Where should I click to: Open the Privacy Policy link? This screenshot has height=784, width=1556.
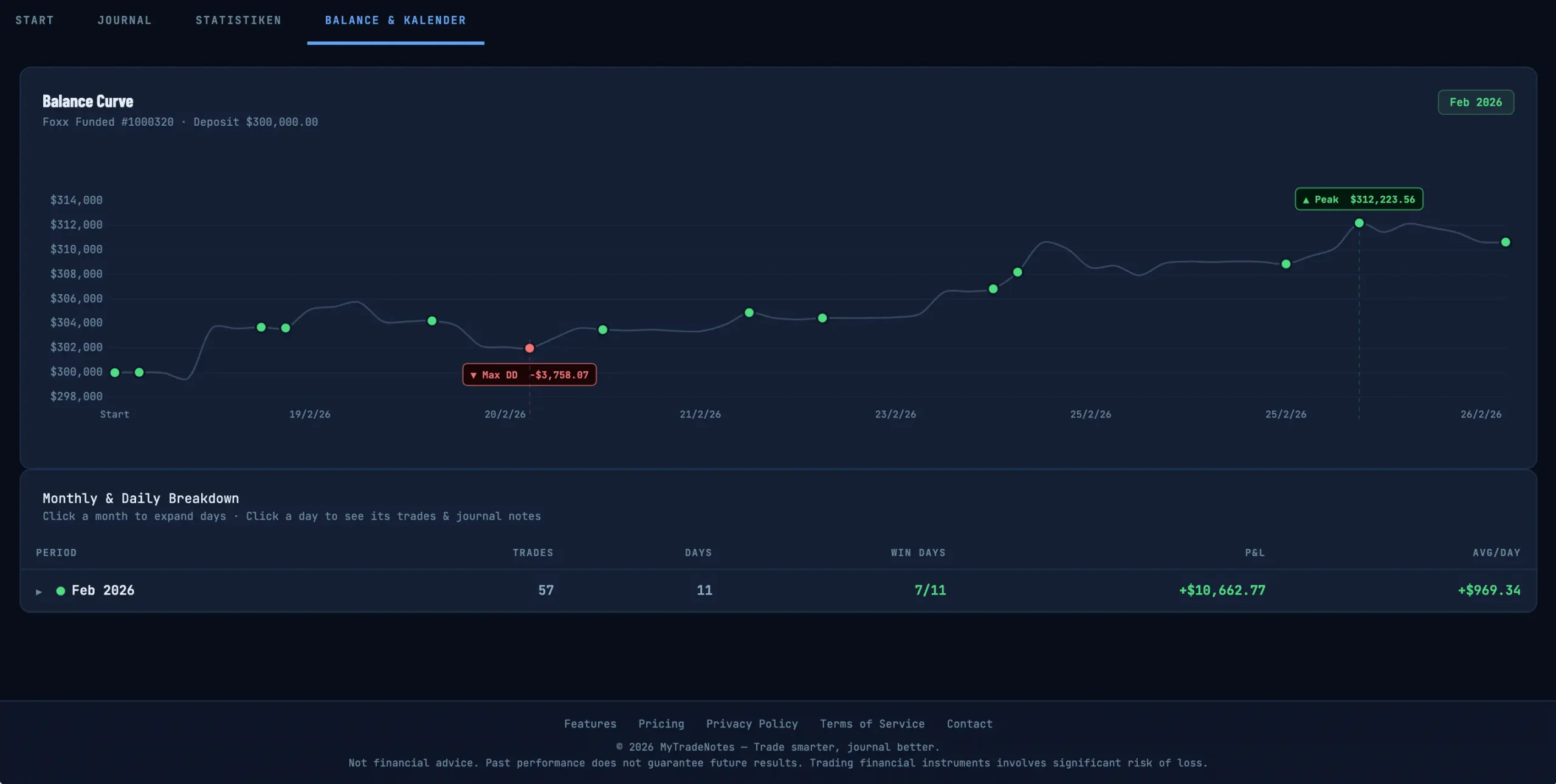(x=752, y=724)
